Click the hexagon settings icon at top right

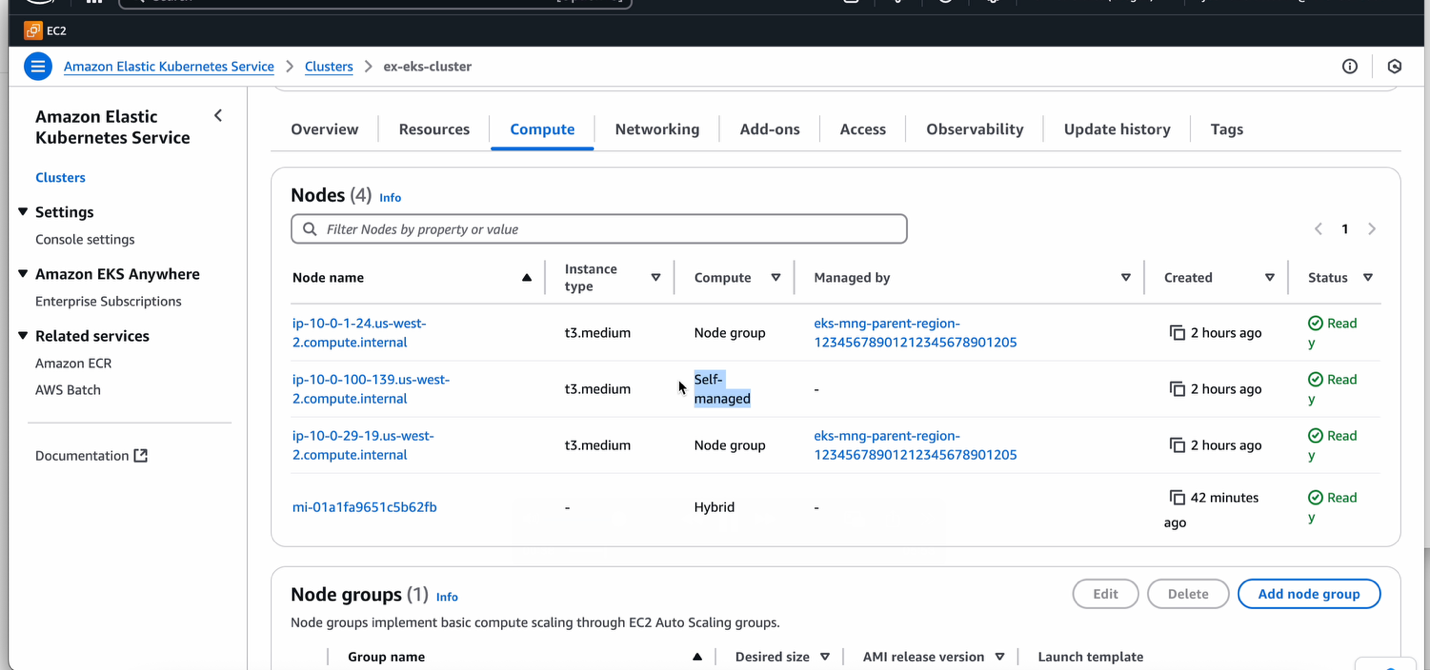coord(1394,67)
